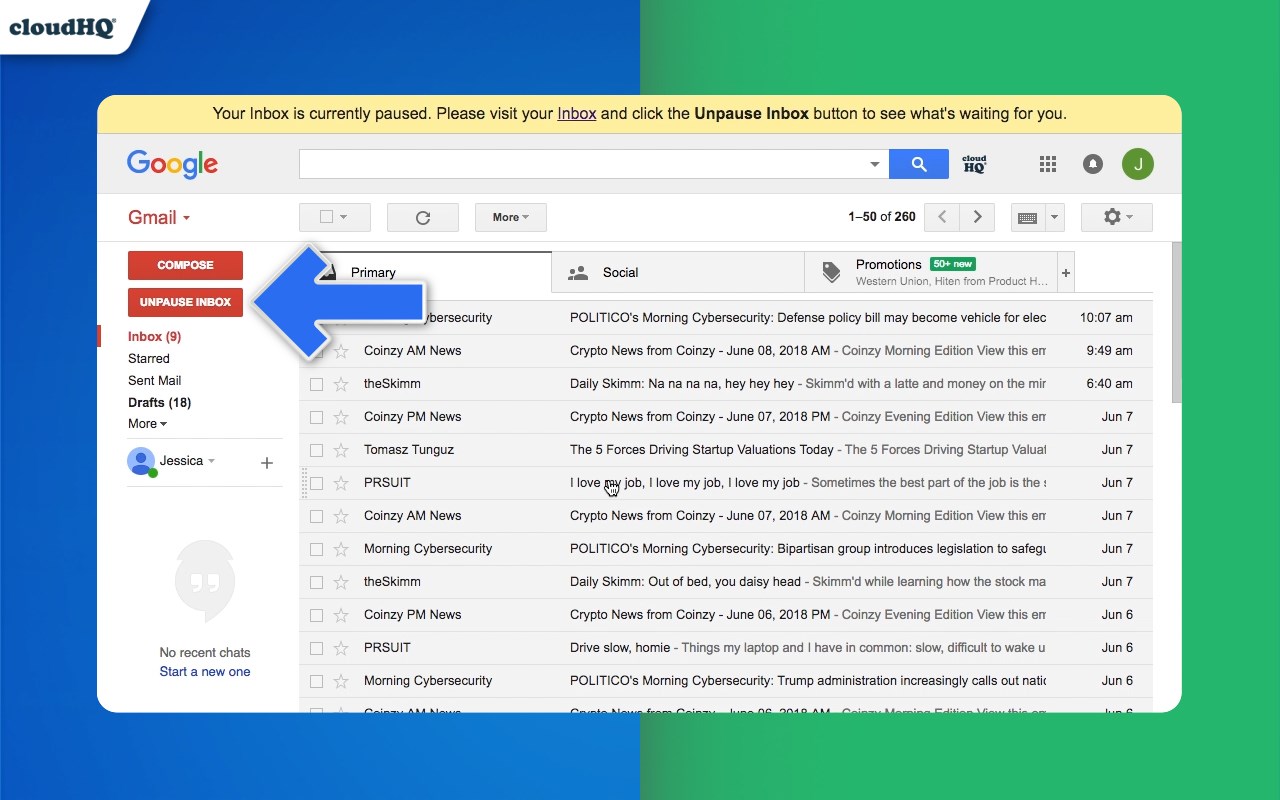The width and height of the screenshot is (1280, 800).
Task: Click the Hangouts quote bubble icon
Action: click(205, 582)
